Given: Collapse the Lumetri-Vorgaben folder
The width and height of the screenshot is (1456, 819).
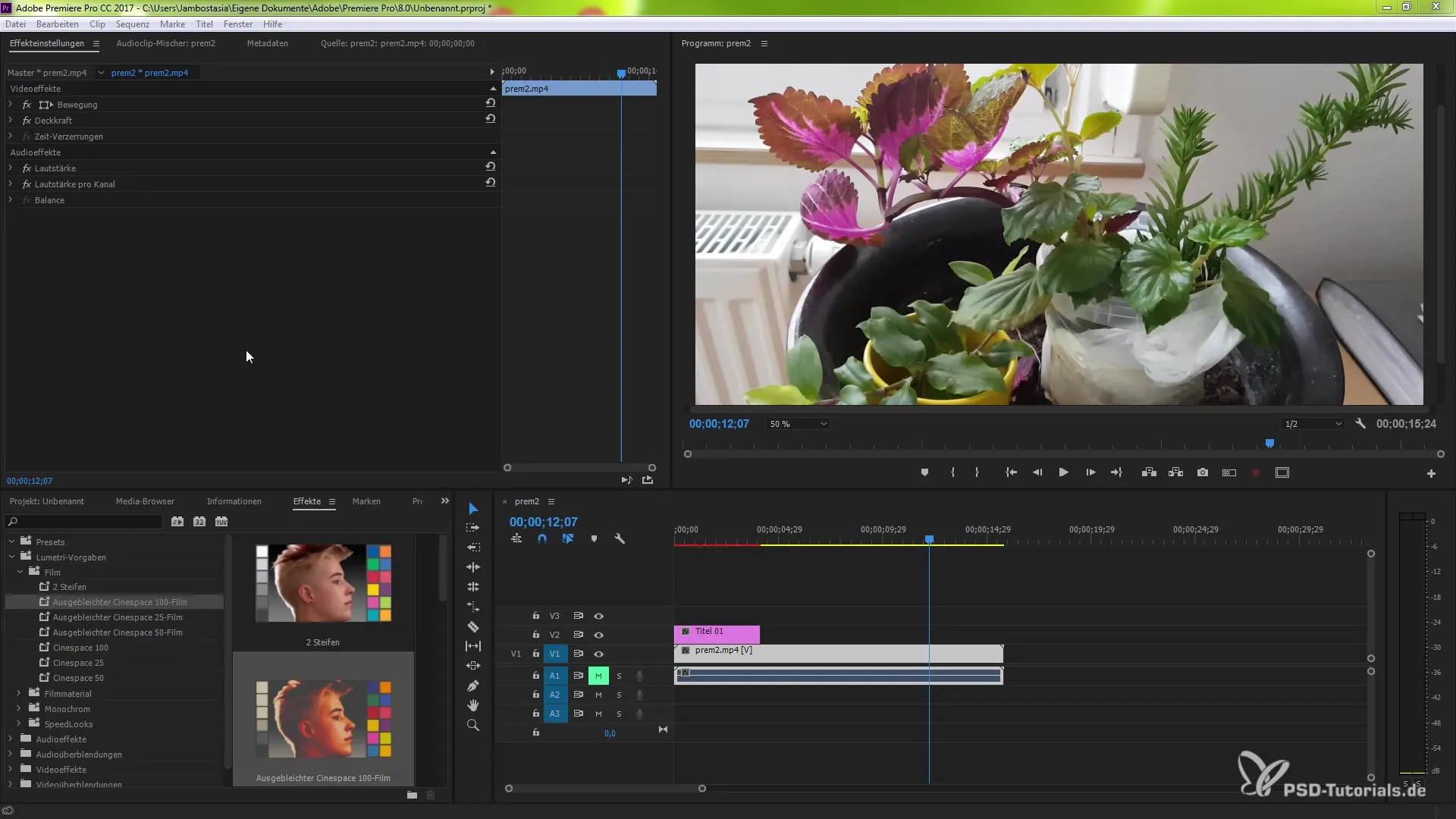Looking at the screenshot, I should [11, 557].
